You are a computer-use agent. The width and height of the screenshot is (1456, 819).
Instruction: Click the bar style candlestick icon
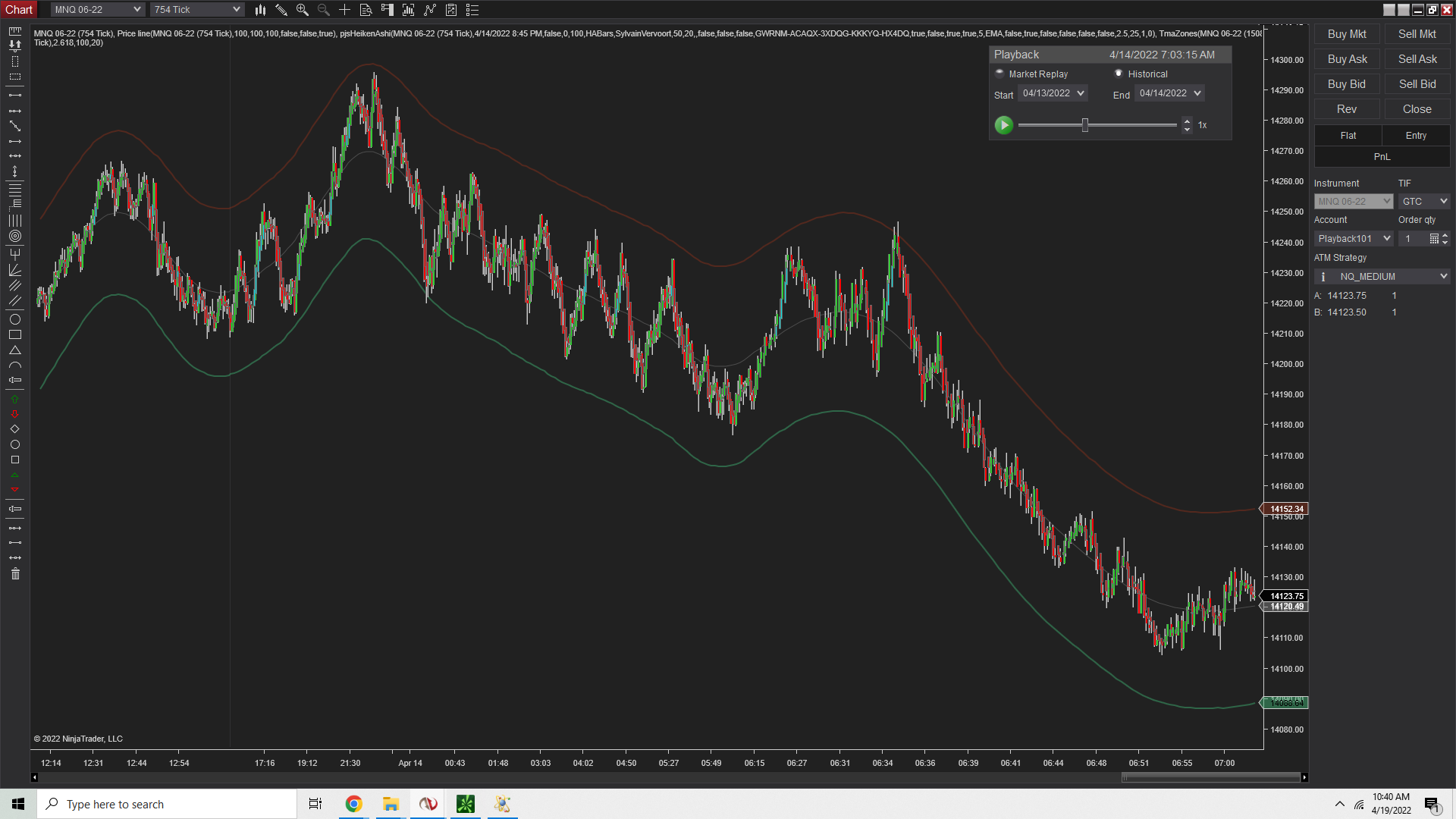(260, 10)
